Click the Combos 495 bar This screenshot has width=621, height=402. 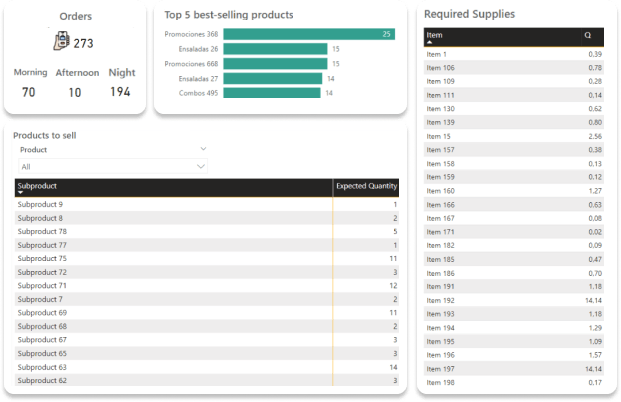271,93
